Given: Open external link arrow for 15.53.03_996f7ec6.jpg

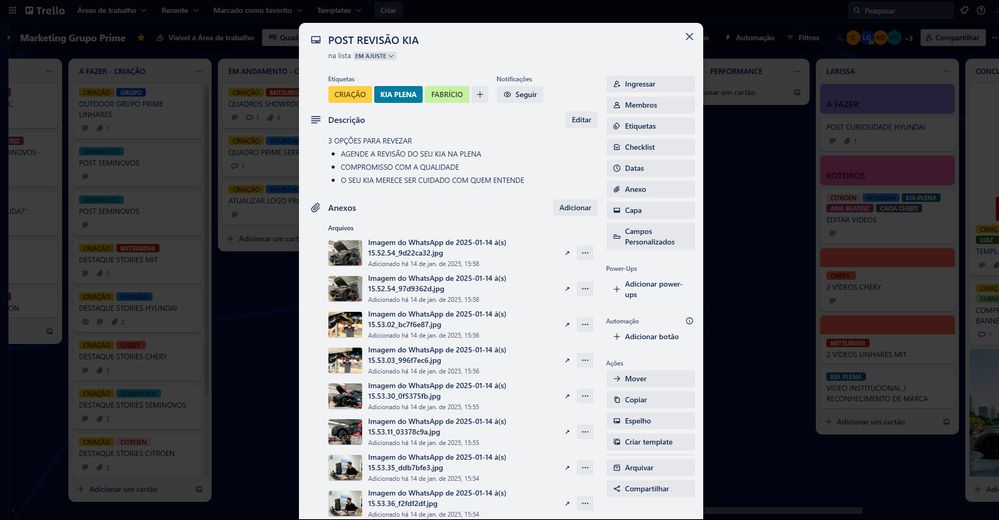Looking at the screenshot, I should click(x=567, y=360).
